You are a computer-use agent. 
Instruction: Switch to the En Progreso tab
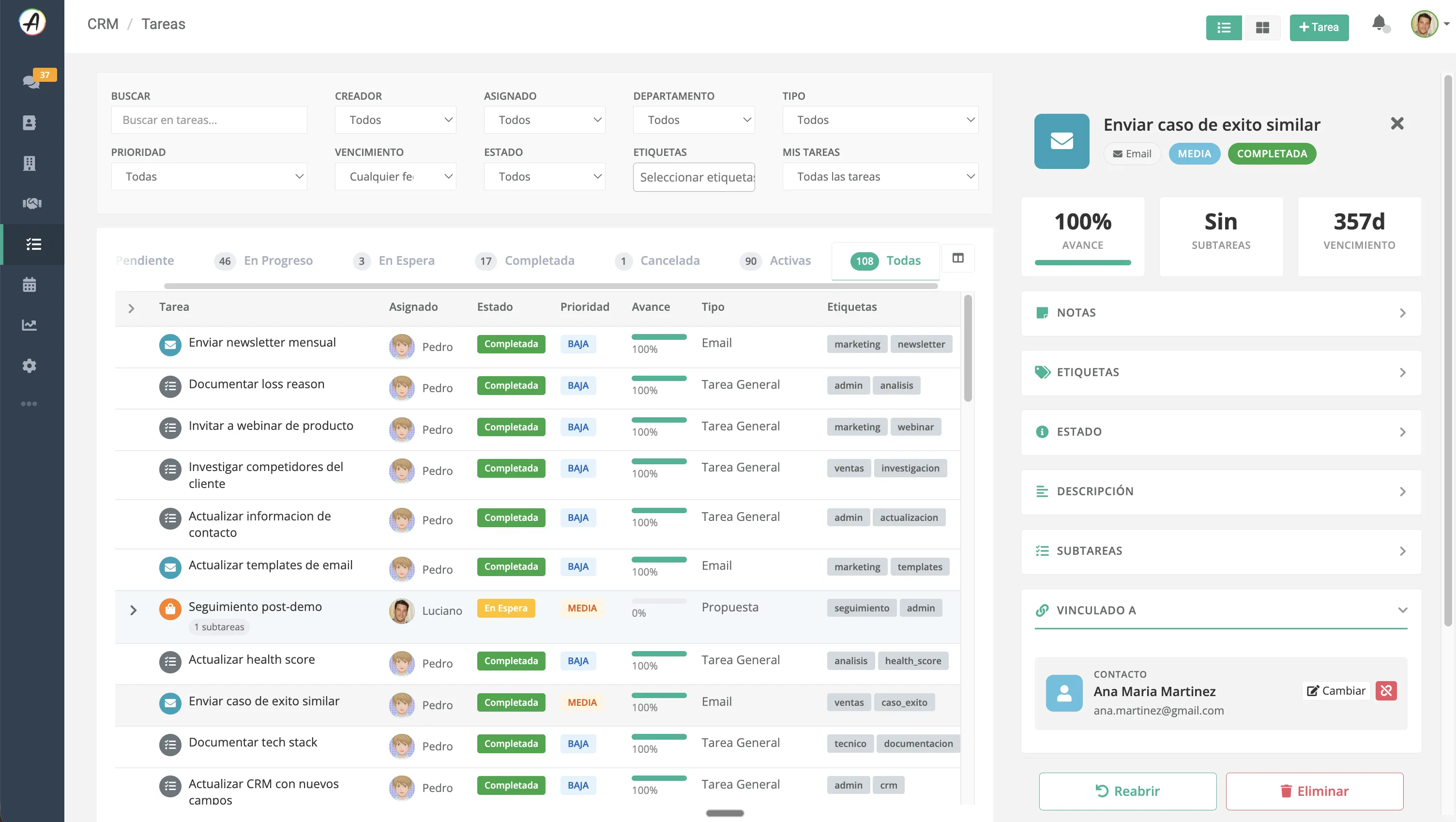coord(263,260)
